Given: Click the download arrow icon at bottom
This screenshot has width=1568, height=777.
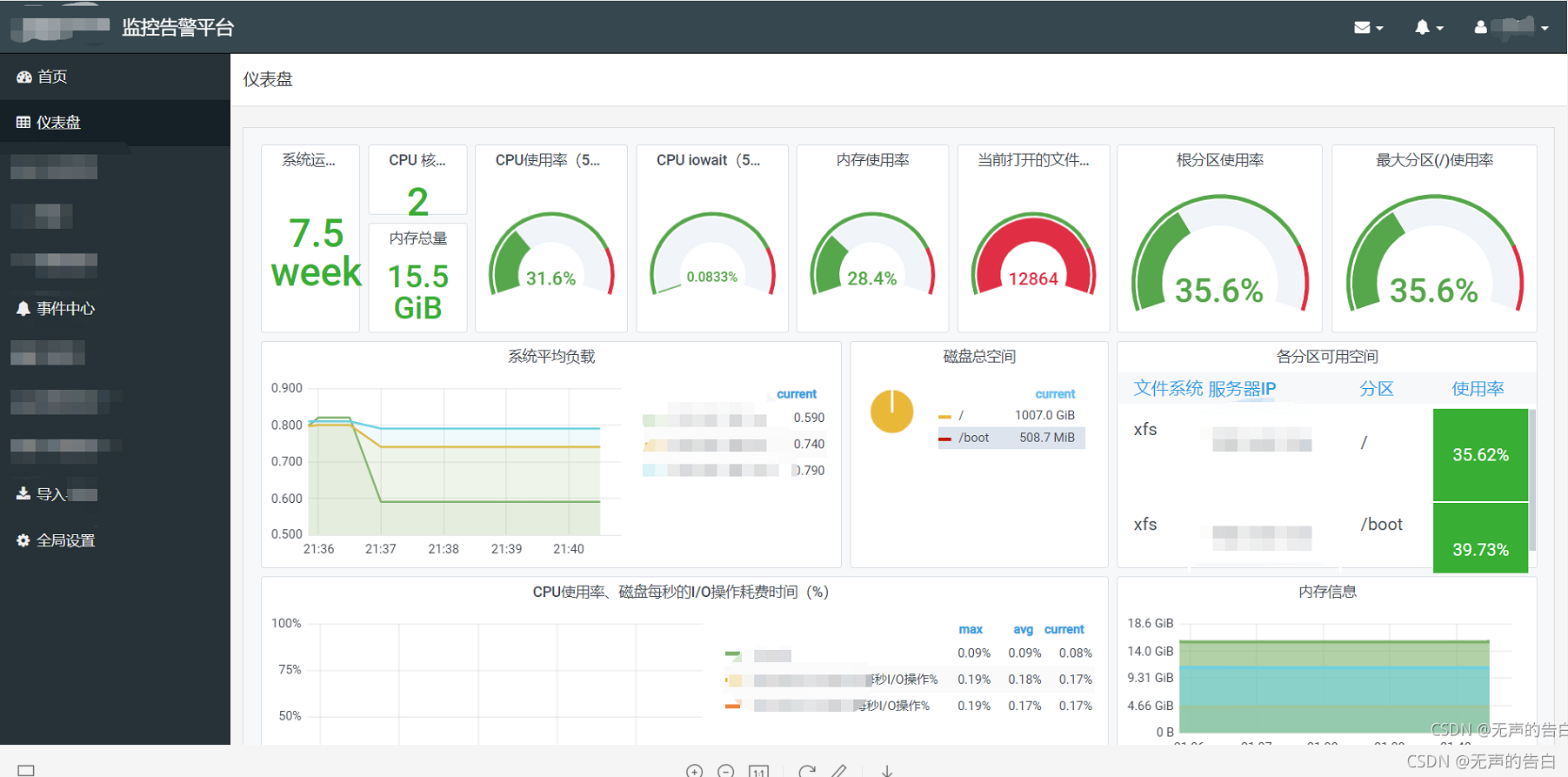Looking at the screenshot, I should 887,771.
